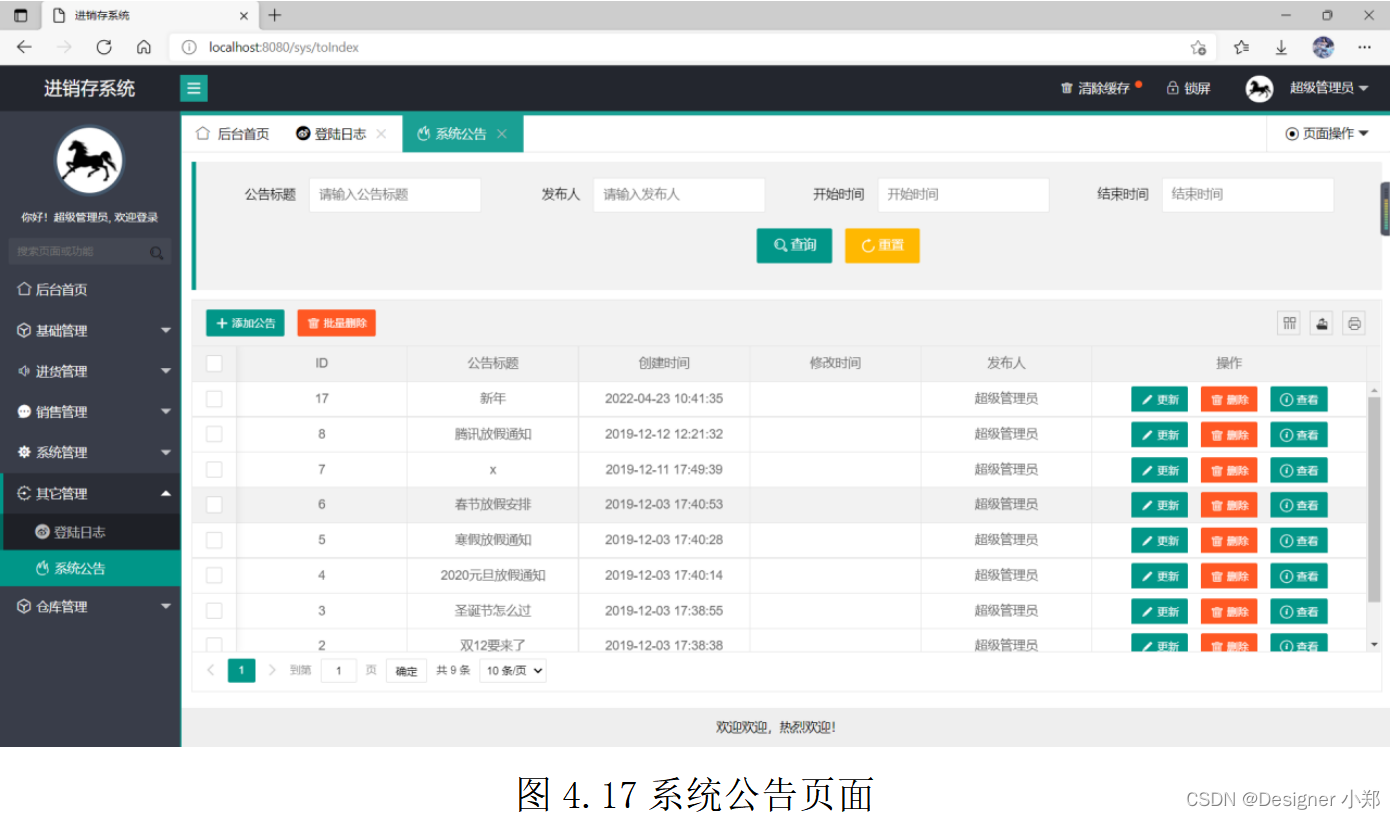
Task: Check the checkbox for row ID 7
Action: 214,469
